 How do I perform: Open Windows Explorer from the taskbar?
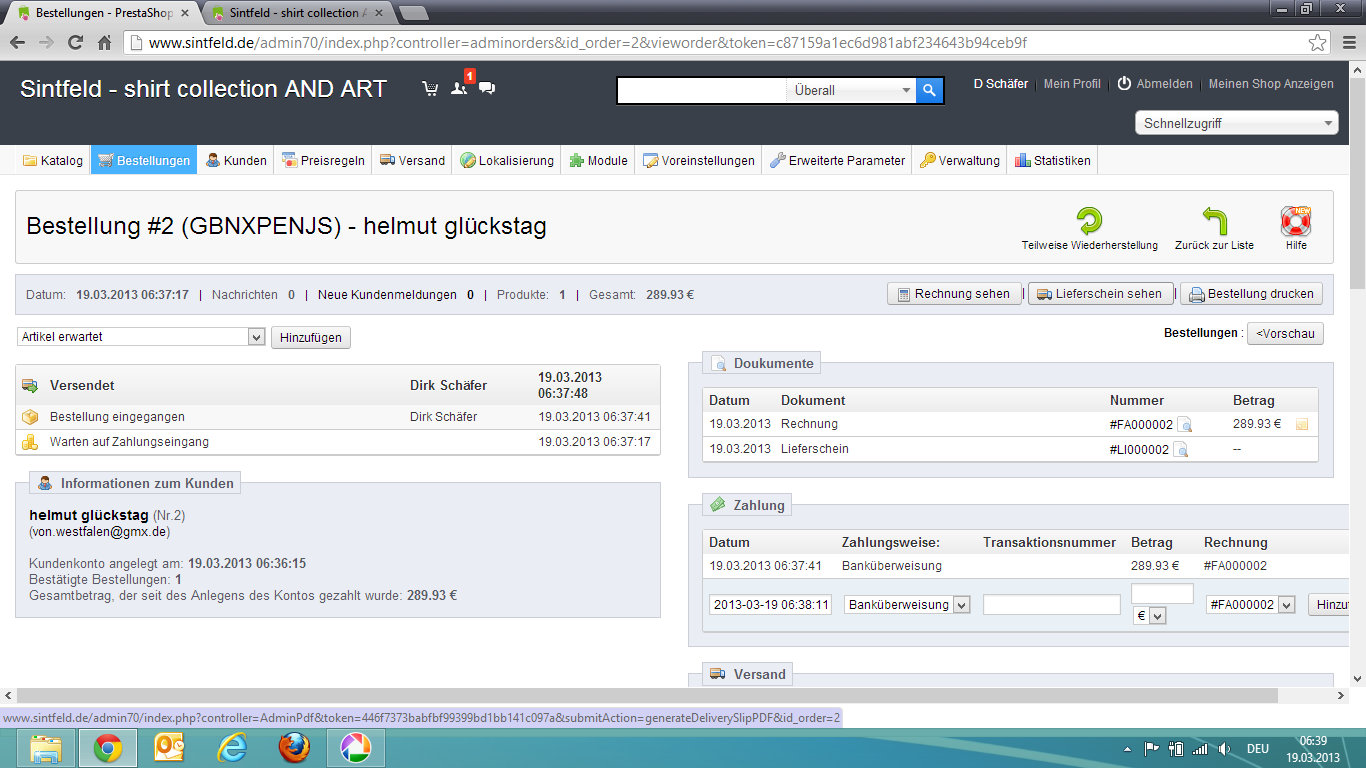pyautogui.click(x=45, y=748)
